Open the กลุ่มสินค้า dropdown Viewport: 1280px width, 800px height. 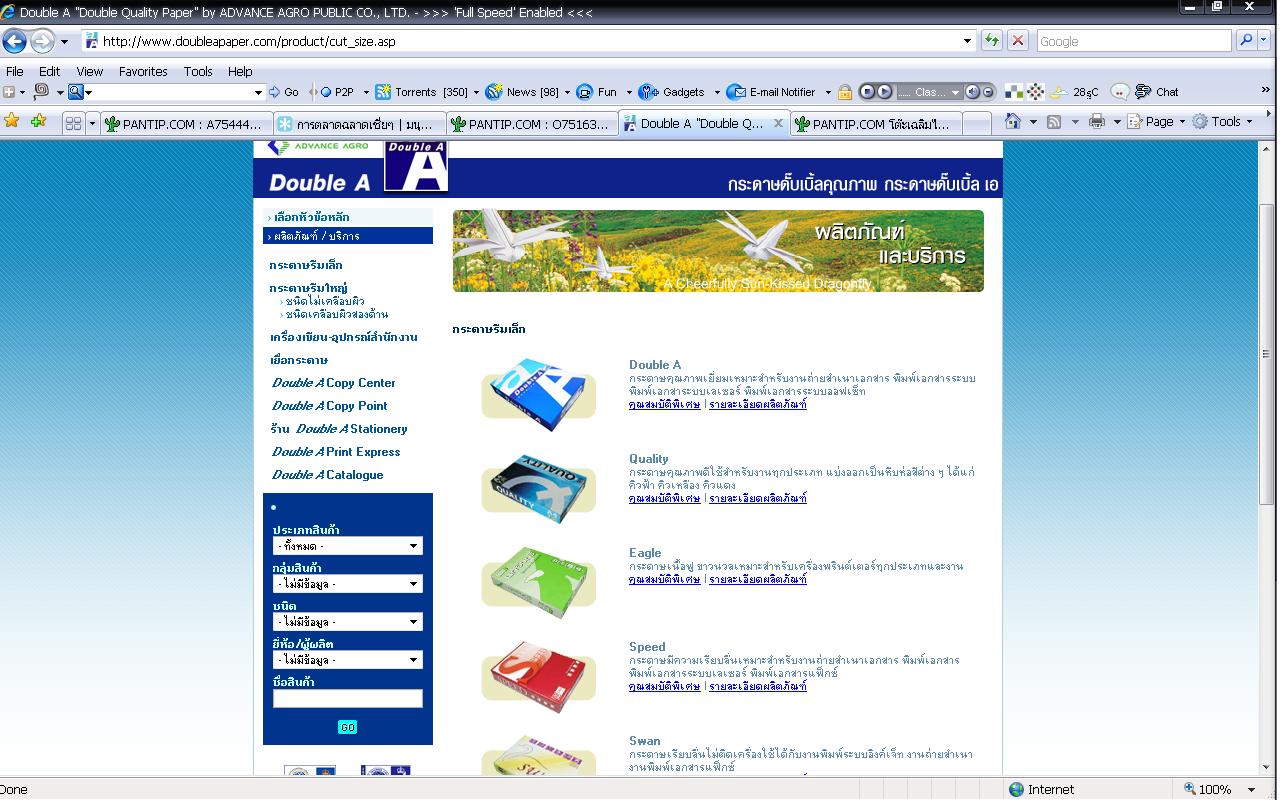(x=347, y=584)
